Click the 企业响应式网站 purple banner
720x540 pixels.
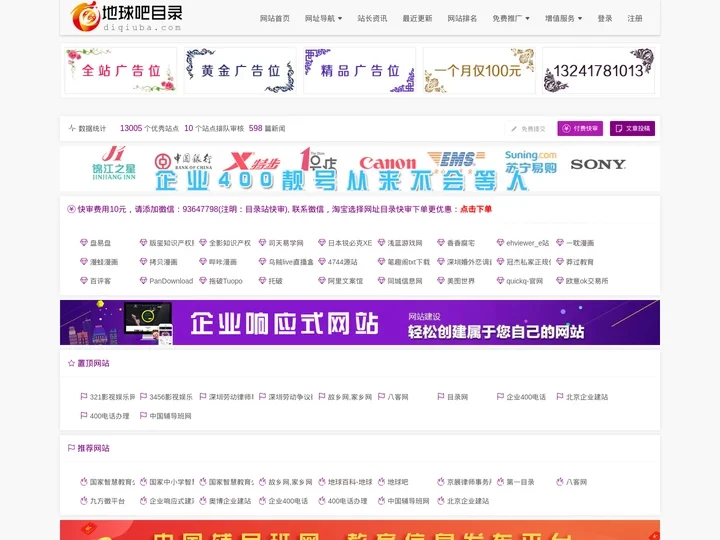tap(360, 322)
